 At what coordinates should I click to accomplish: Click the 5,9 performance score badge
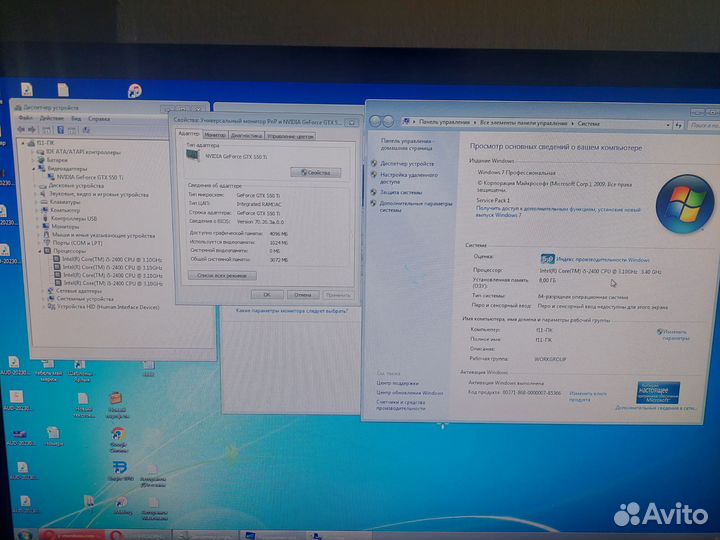547,259
